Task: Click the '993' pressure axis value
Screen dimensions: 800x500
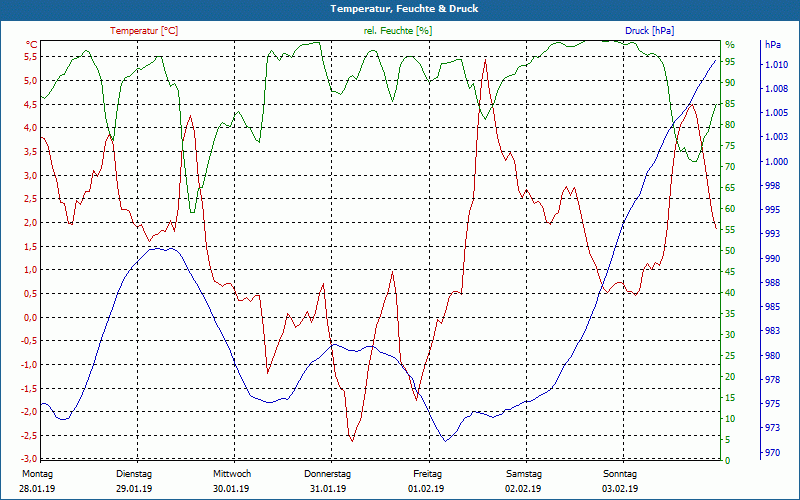Action: tap(772, 234)
